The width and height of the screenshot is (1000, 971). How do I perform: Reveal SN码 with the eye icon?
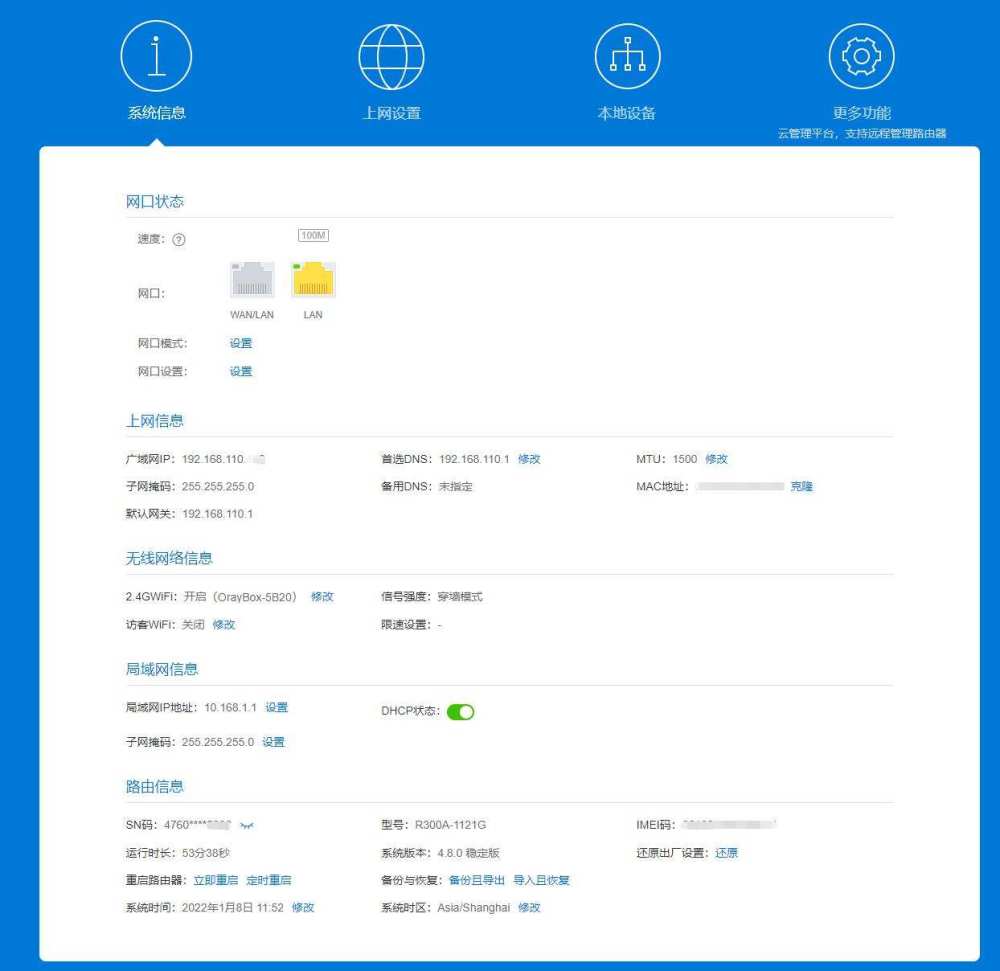click(247, 826)
